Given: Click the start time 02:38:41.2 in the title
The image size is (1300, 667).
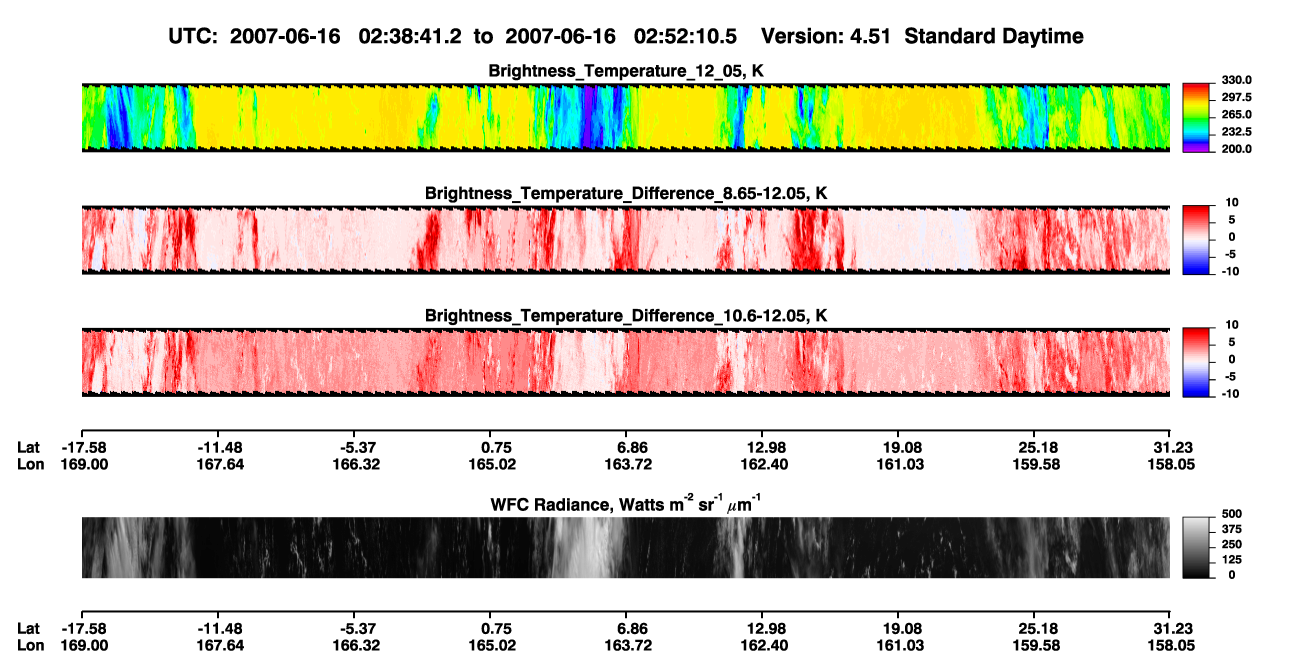Looking at the screenshot, I should tap(412, 36).
